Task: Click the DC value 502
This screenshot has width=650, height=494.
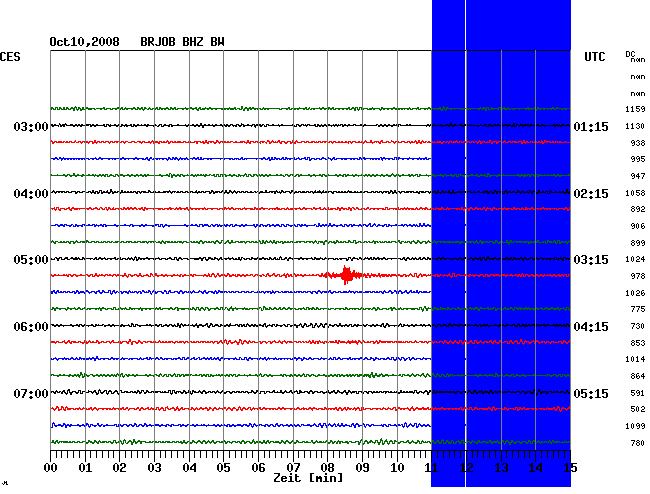Action: 638,409
